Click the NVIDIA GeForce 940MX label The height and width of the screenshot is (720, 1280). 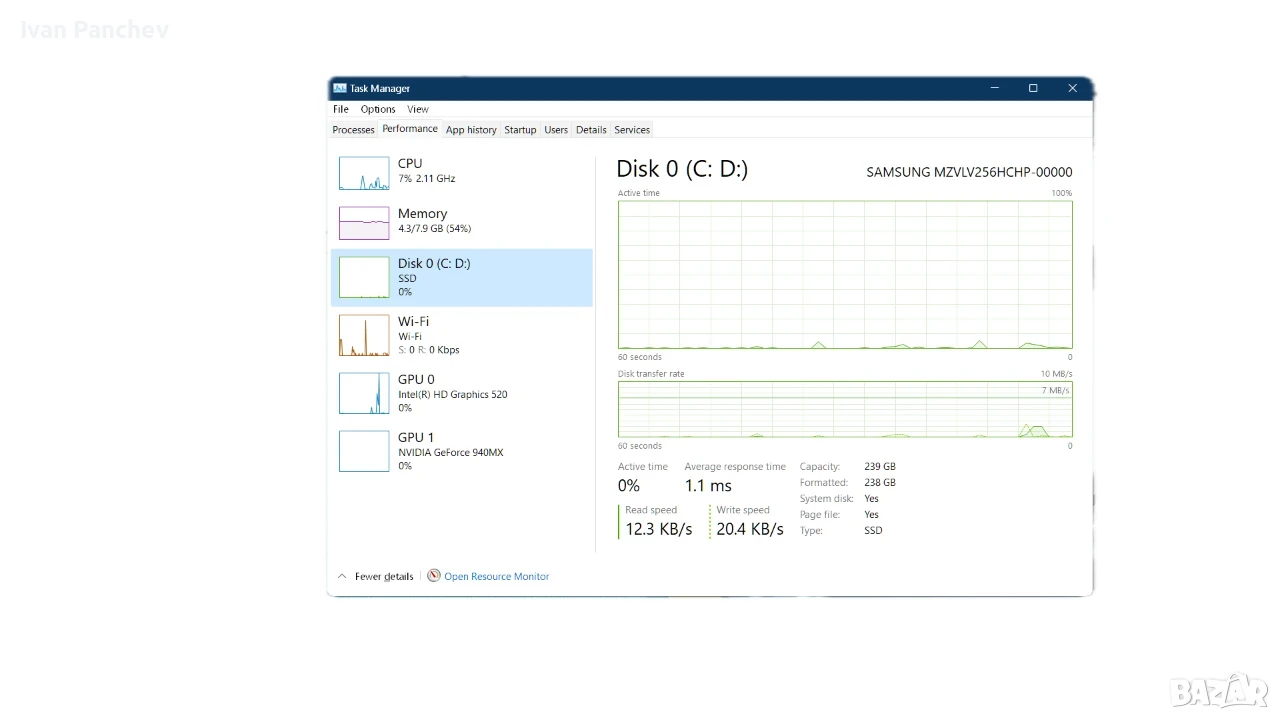click(x=451, y=452)
